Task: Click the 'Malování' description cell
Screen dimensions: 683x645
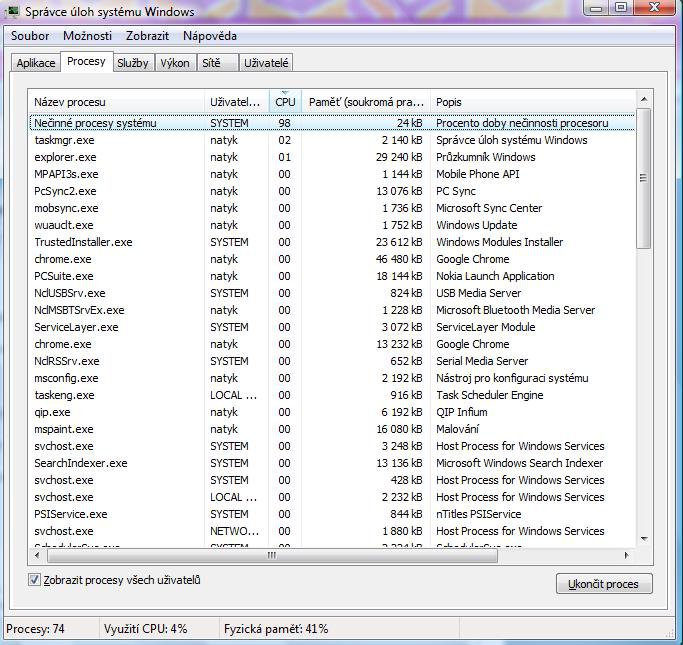Action: 457,429
